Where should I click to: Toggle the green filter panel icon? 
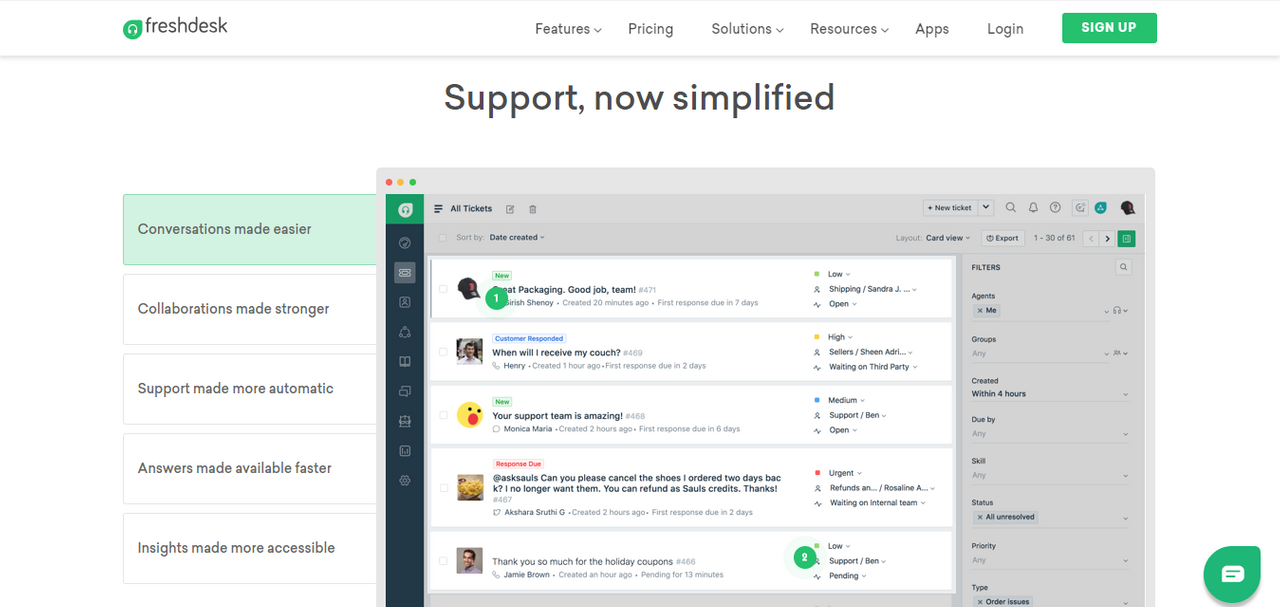point(1127,238)
